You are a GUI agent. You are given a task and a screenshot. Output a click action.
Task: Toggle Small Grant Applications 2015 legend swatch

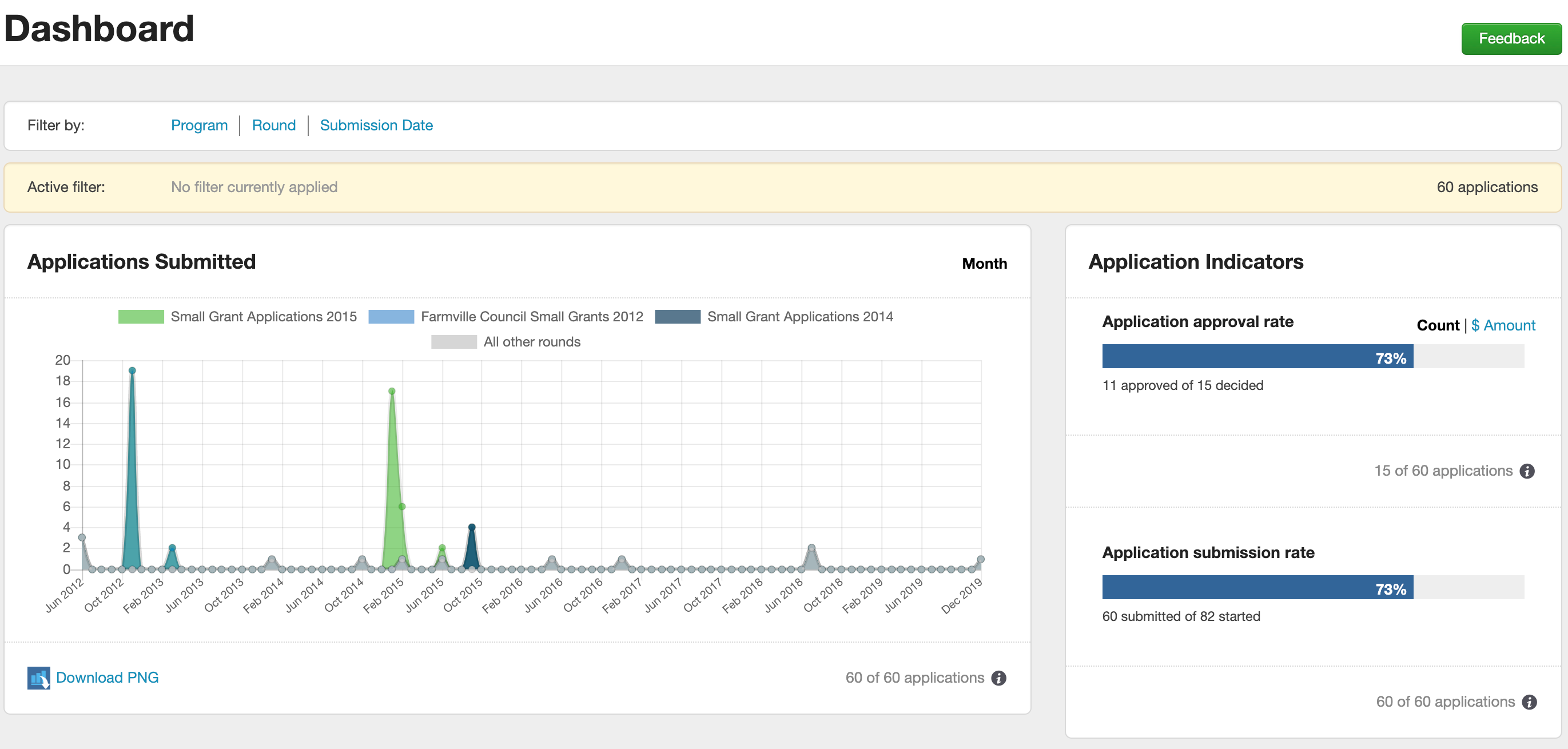point(141,316)
